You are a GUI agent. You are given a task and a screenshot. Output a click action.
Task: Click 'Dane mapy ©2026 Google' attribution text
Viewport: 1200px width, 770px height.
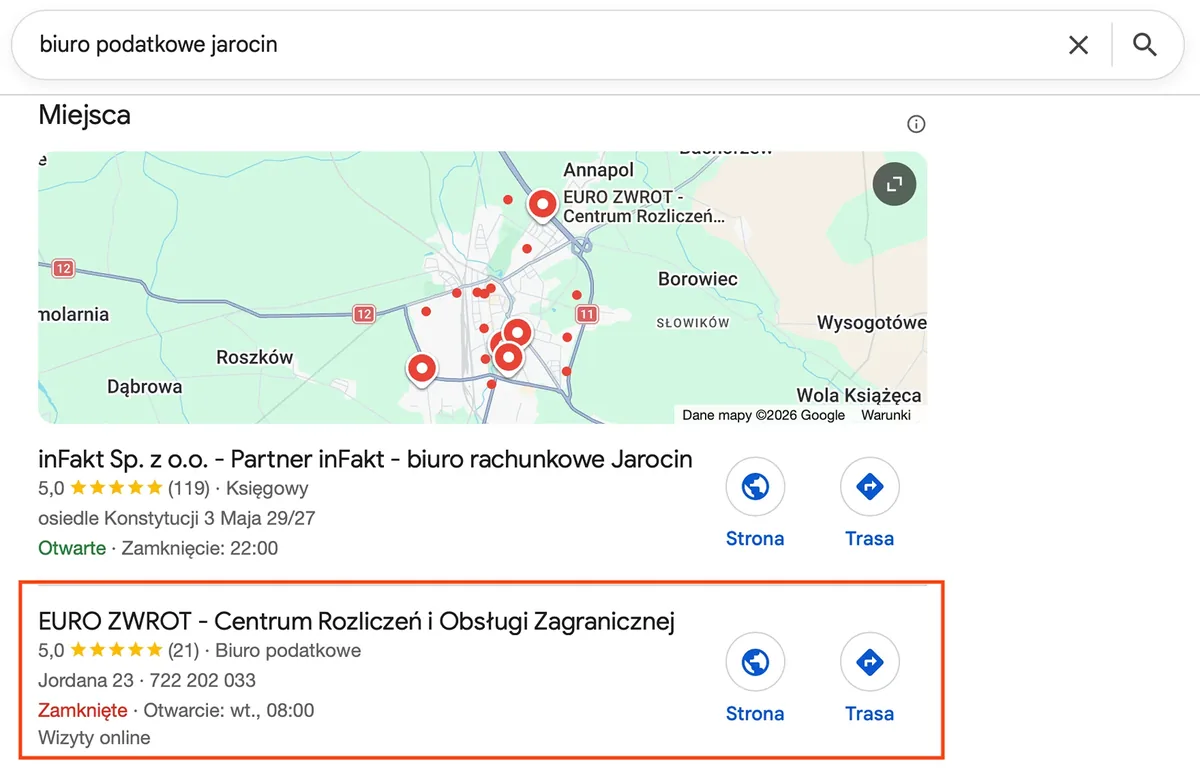764,415
